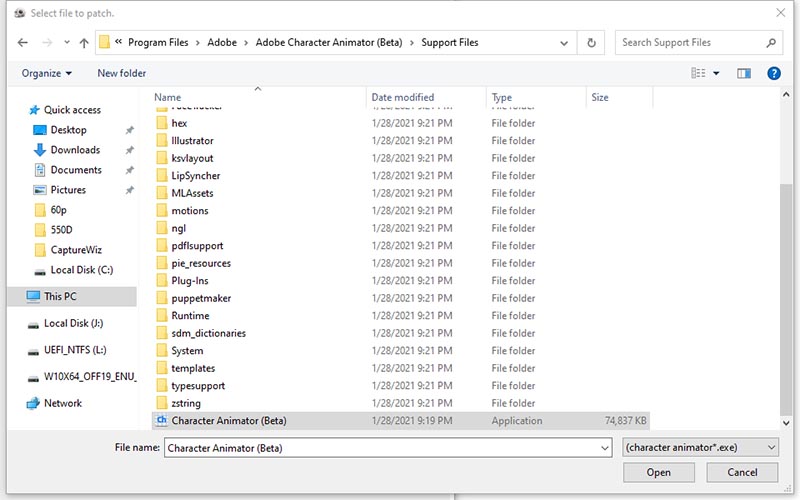Select Quick access in sidebar

[72, 110]
